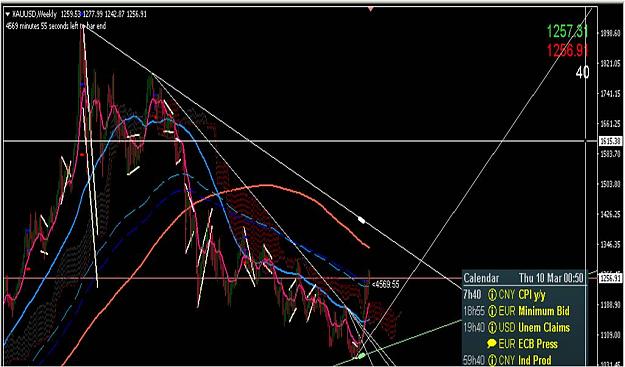The width and height of the screenshot is (625, 367).
Task: Click the Minimum Bid event name
Action: 544,311
